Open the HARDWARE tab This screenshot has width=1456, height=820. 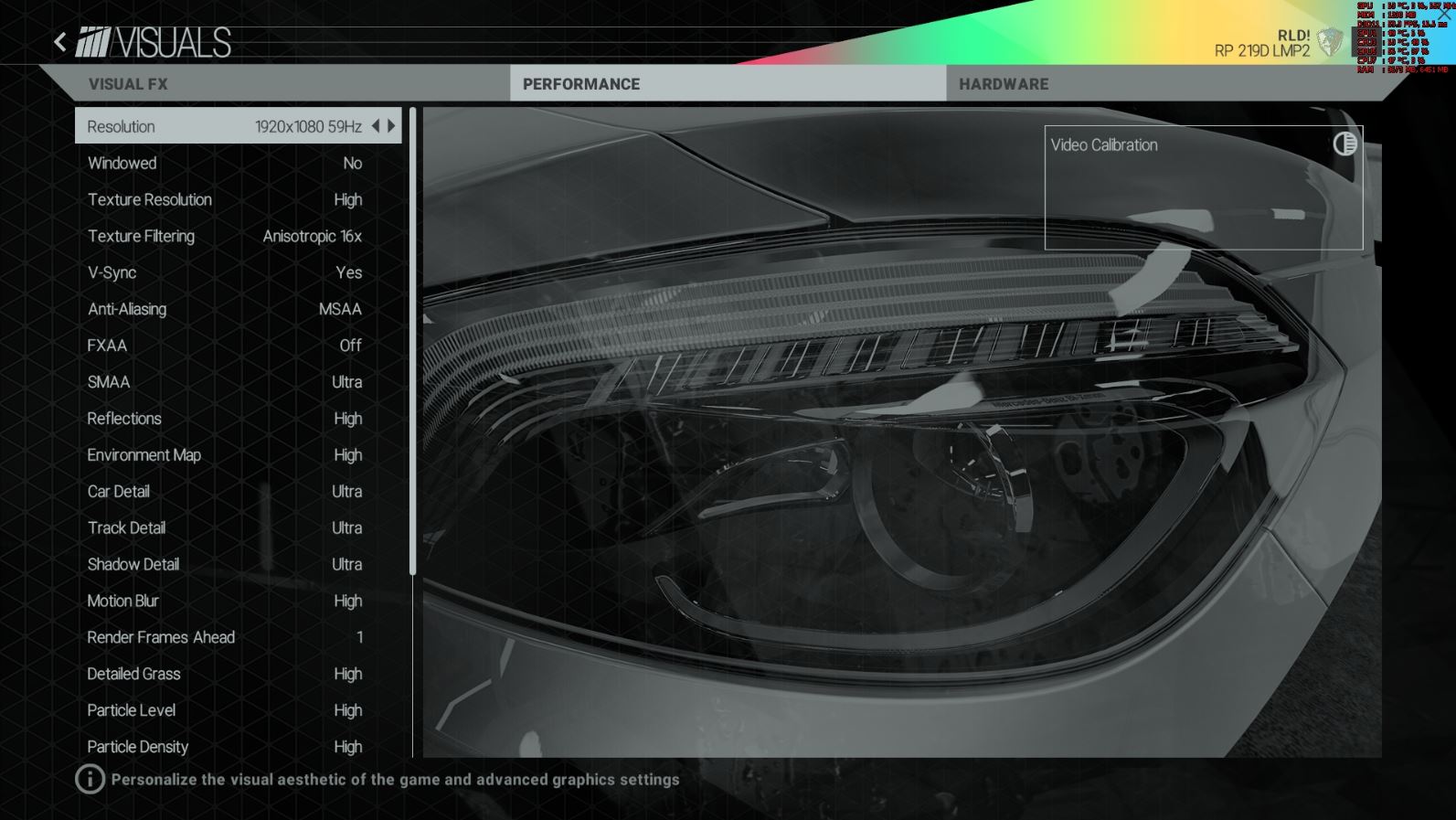1004,84
